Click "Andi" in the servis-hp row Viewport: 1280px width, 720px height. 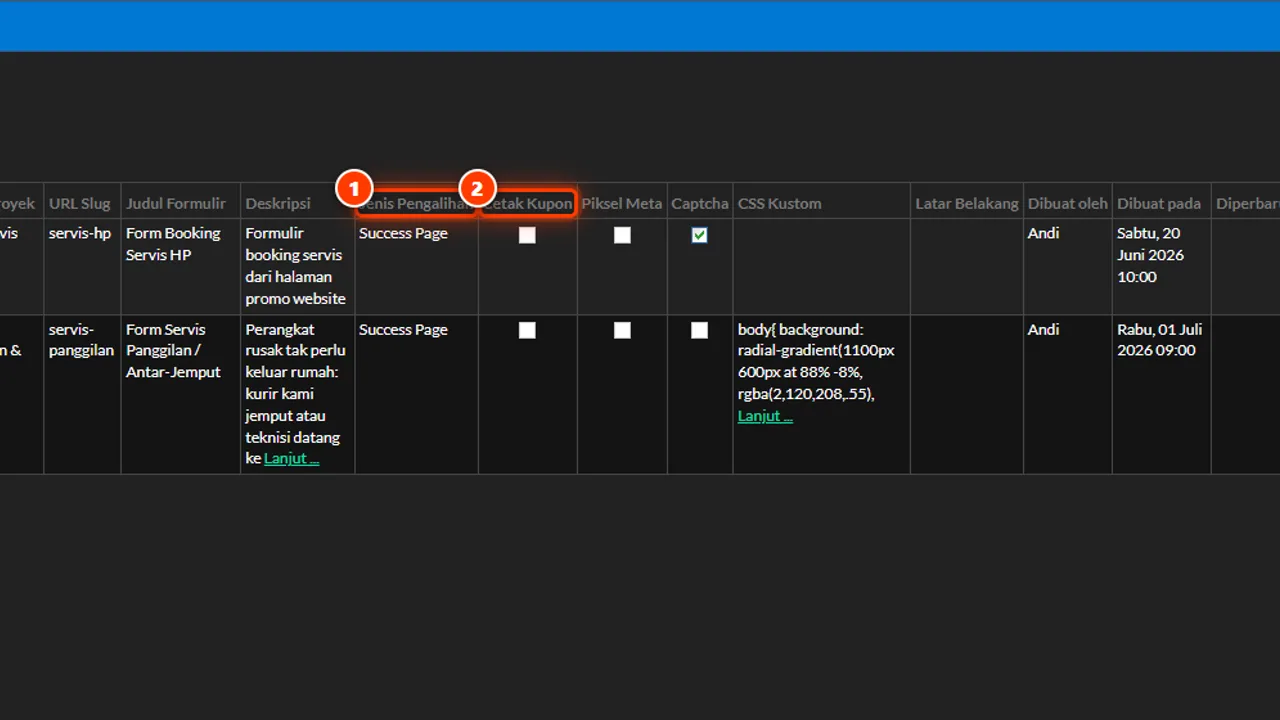point(1043,233)
